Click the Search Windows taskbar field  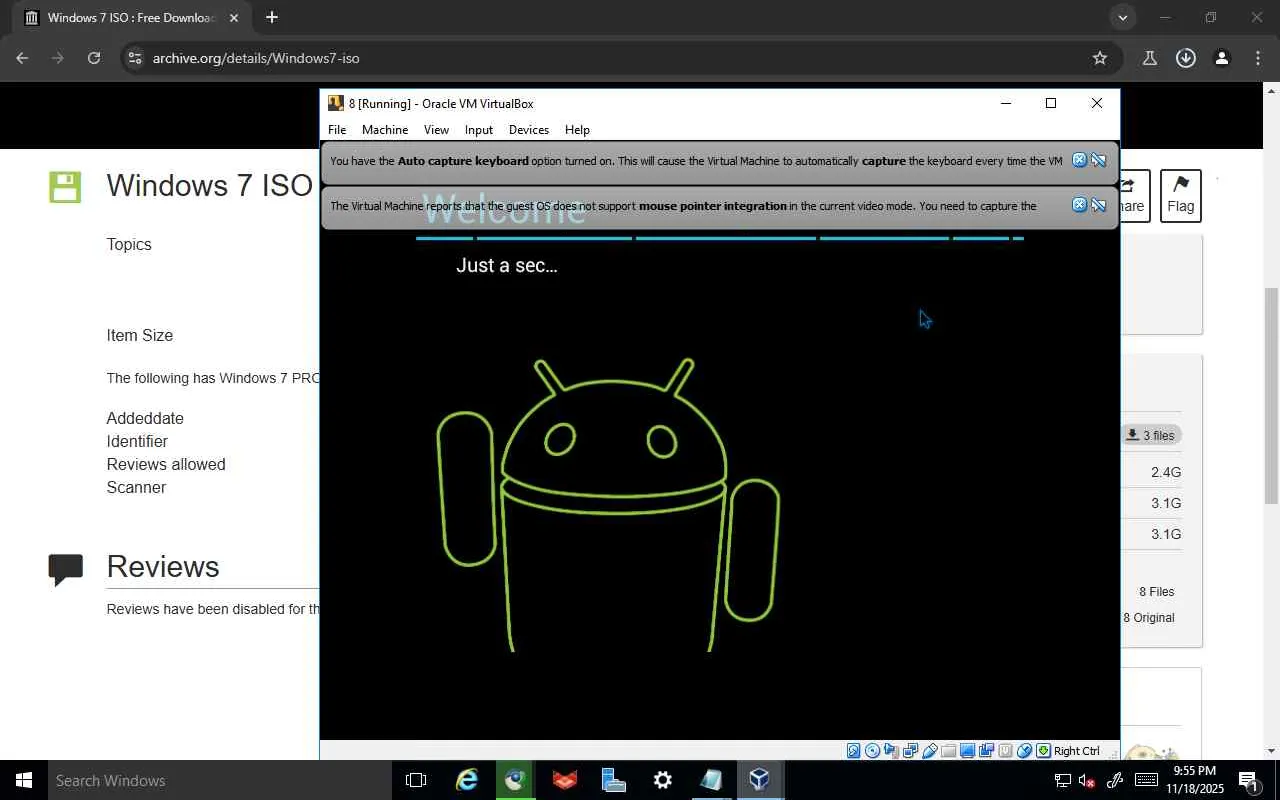pos(220,780)
